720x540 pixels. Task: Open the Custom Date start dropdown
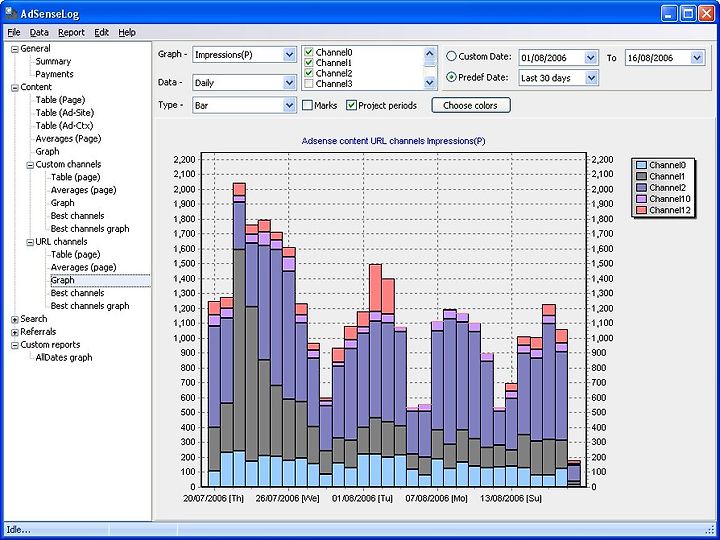click(x=591, y=58)
